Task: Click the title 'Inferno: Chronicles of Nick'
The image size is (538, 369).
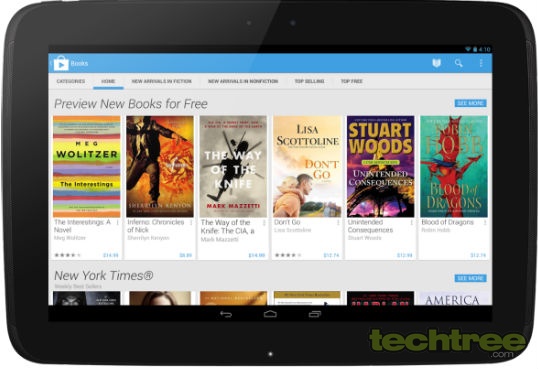Action: click(156, 226)
